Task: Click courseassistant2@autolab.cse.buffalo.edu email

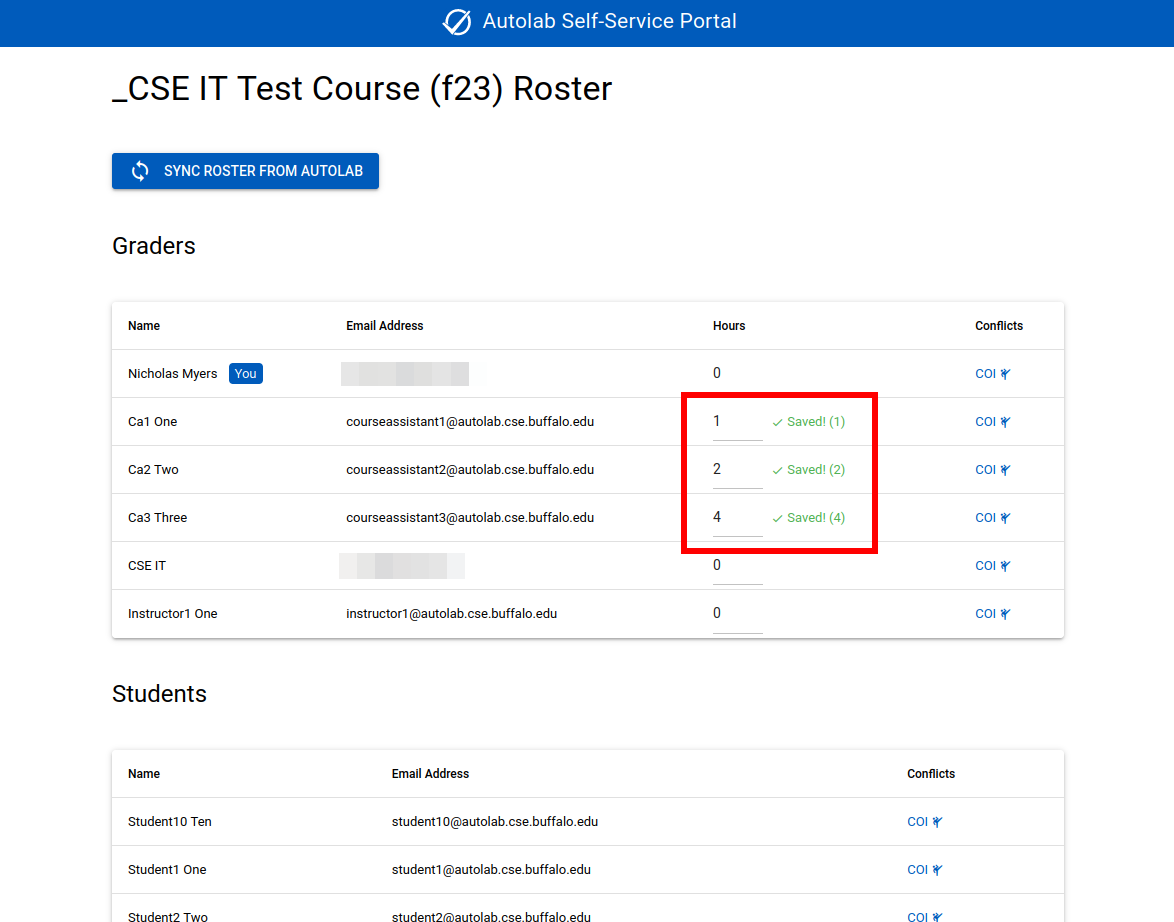Action: pos(470,470)
